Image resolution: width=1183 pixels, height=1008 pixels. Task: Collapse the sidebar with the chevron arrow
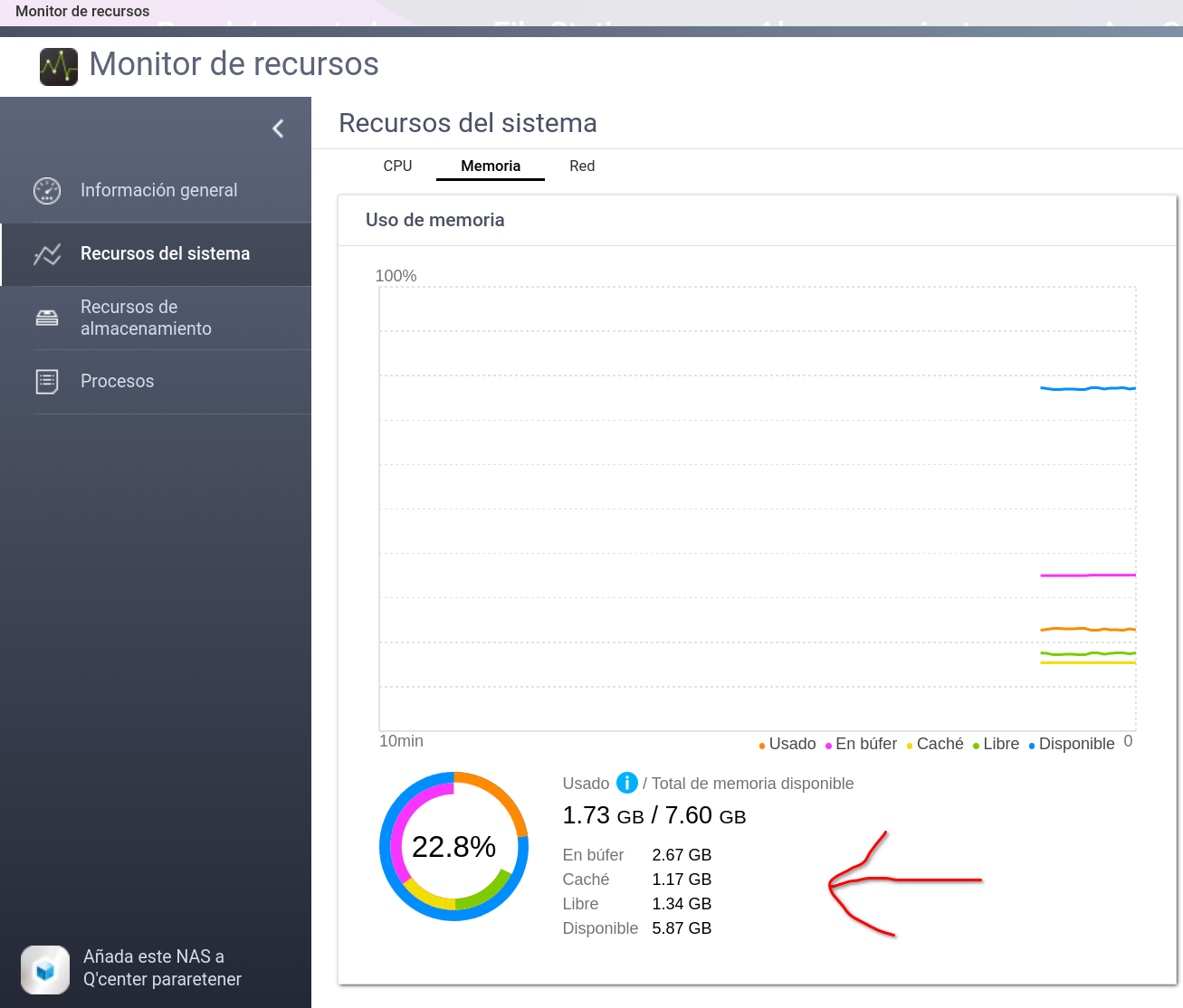point(278,128)
